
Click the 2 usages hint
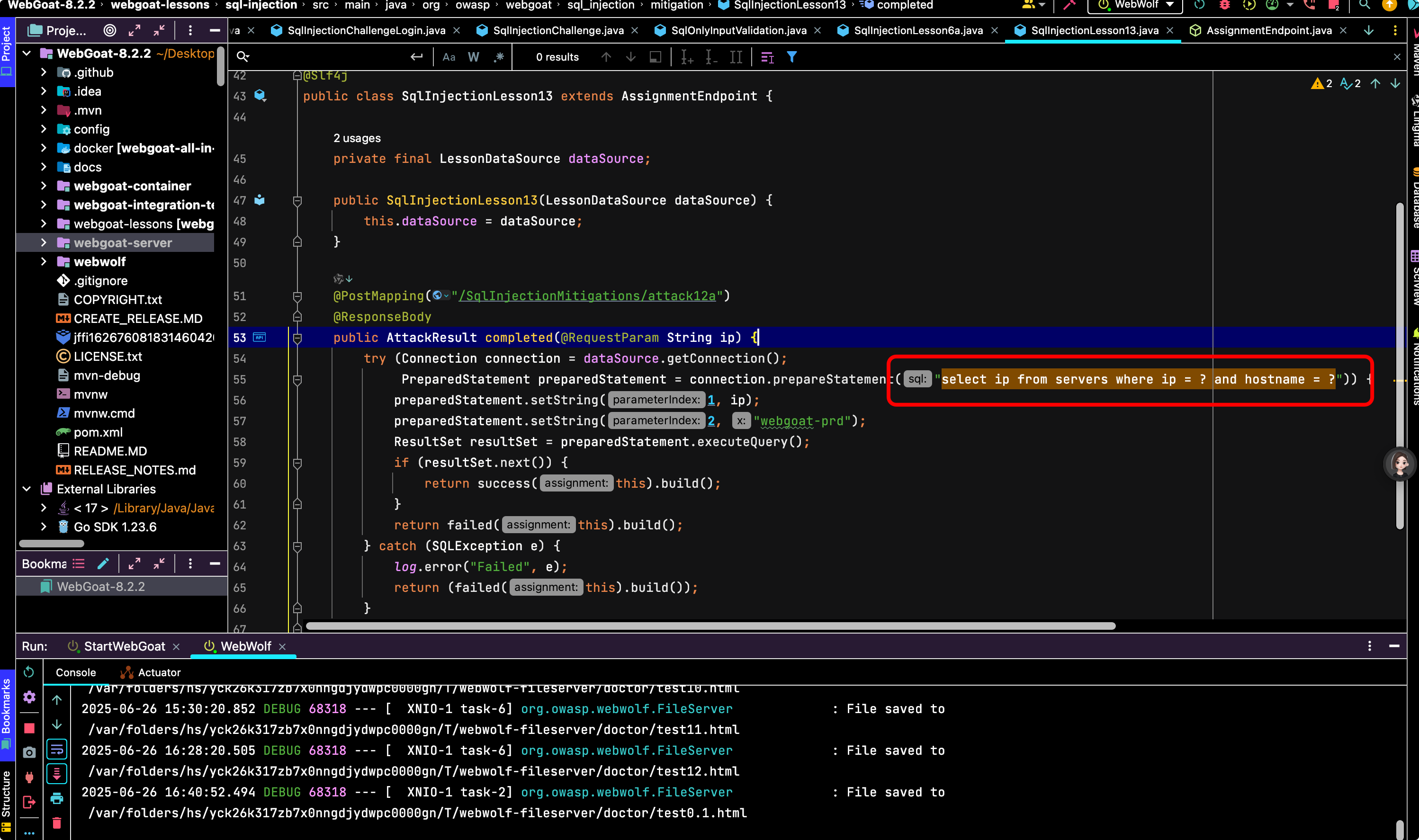click(x=357, y=138)
